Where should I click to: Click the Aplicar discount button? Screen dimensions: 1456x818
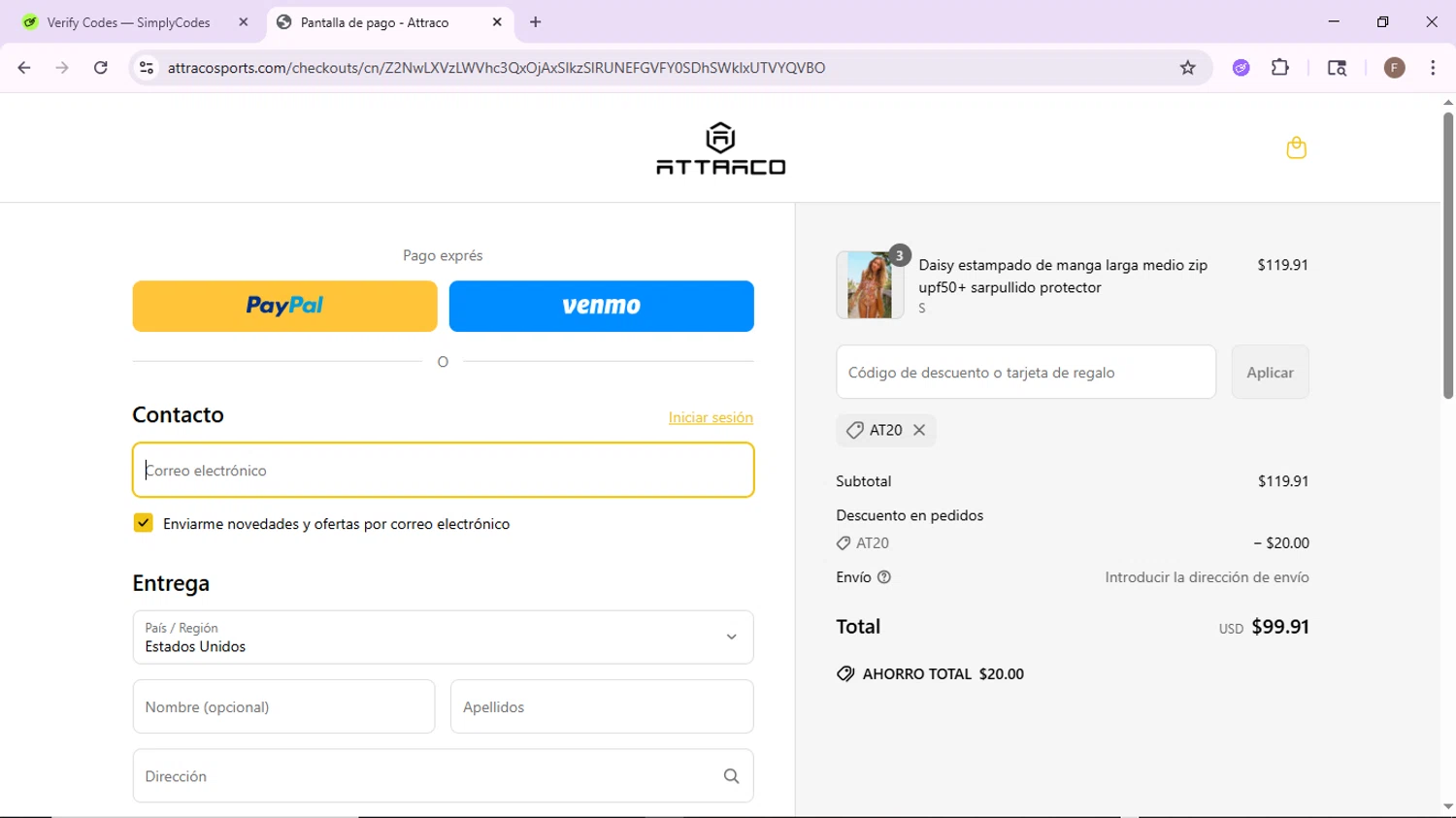pos(1270,373)
